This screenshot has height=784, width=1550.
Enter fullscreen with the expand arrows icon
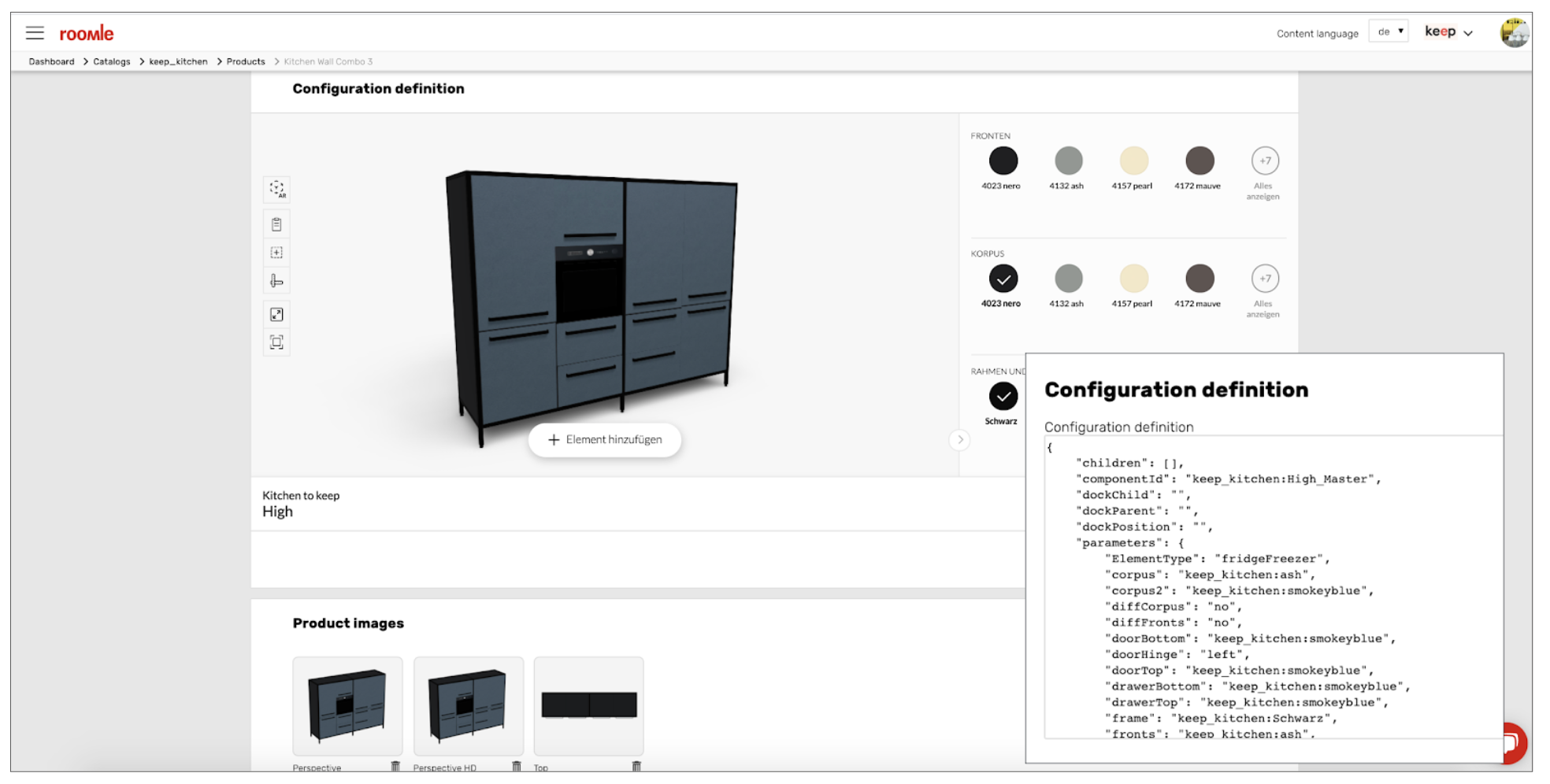pyautogui.click(x=276, y=315)
